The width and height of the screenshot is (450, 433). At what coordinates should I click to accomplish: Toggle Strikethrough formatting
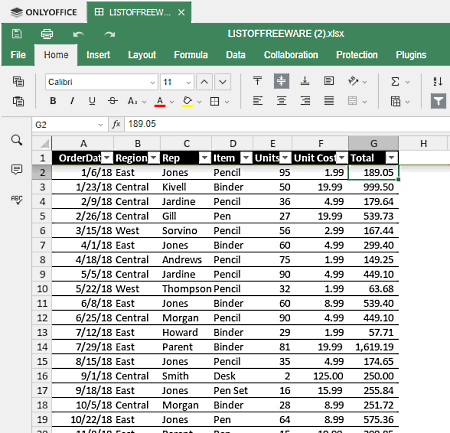[x=113, y=101]
